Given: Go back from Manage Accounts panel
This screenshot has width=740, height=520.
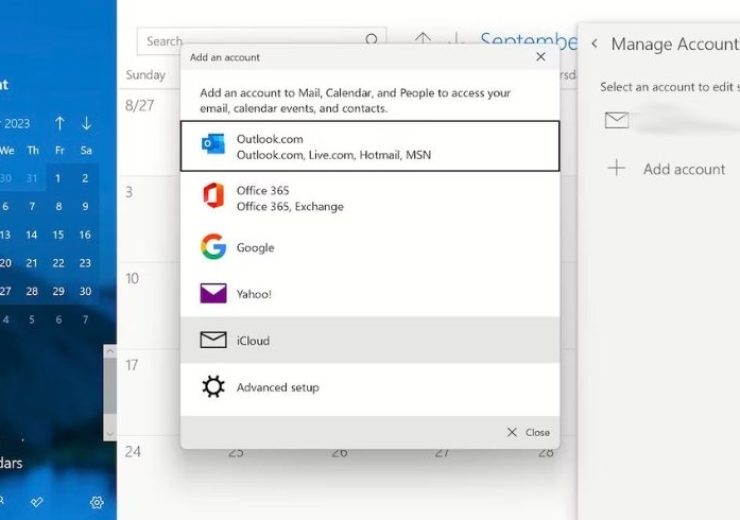Looking at the screenshot, I should [595, 44].
